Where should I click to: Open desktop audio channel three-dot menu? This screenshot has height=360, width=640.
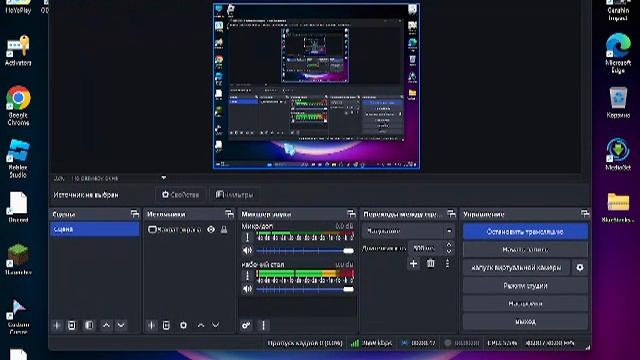tap(247, 276)
